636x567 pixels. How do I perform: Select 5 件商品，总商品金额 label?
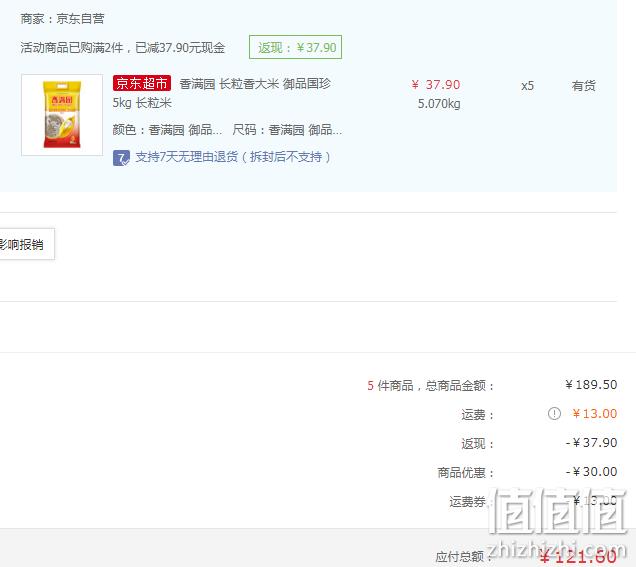pyautogui.click(x=431, y=385)
